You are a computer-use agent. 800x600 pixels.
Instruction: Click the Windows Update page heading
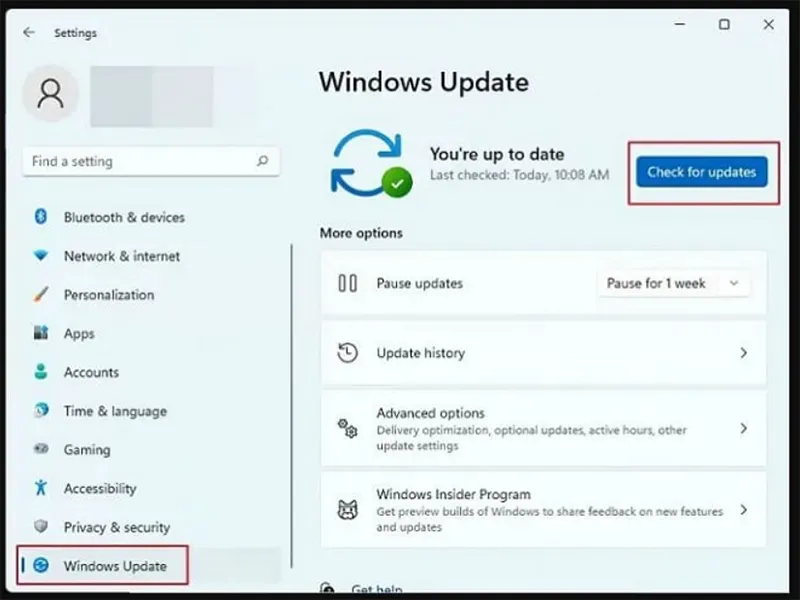point(424,82)
